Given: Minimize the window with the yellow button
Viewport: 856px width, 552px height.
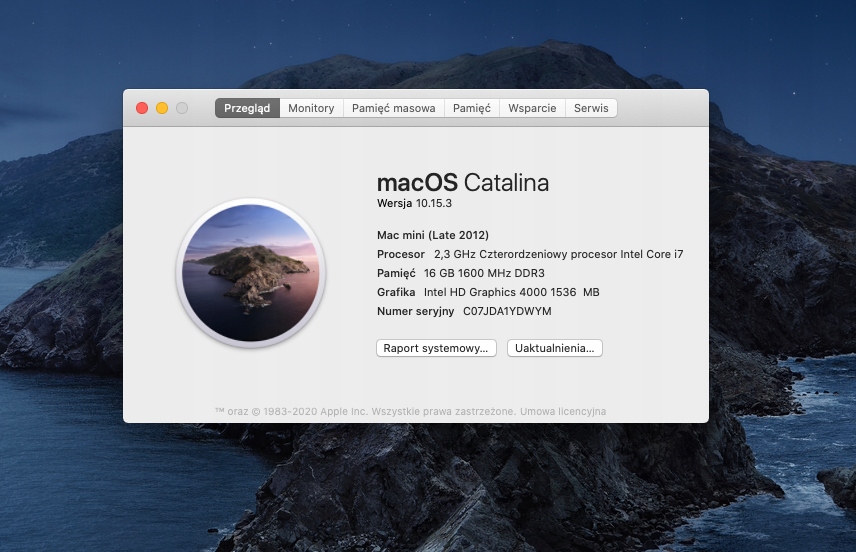Looking at the screenshot, I should [162, 108].
